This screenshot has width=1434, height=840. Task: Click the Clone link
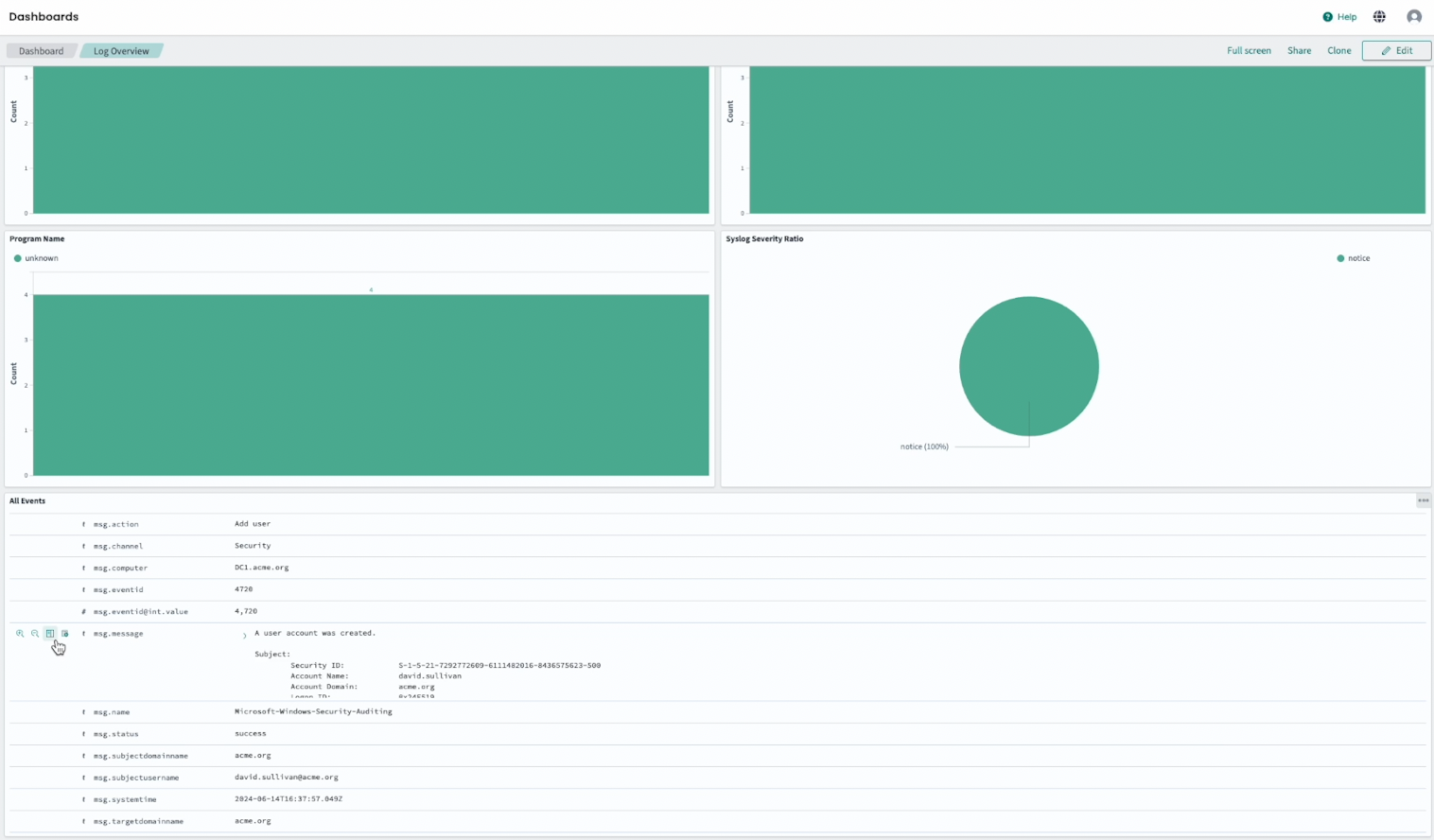pos(1338,51)
